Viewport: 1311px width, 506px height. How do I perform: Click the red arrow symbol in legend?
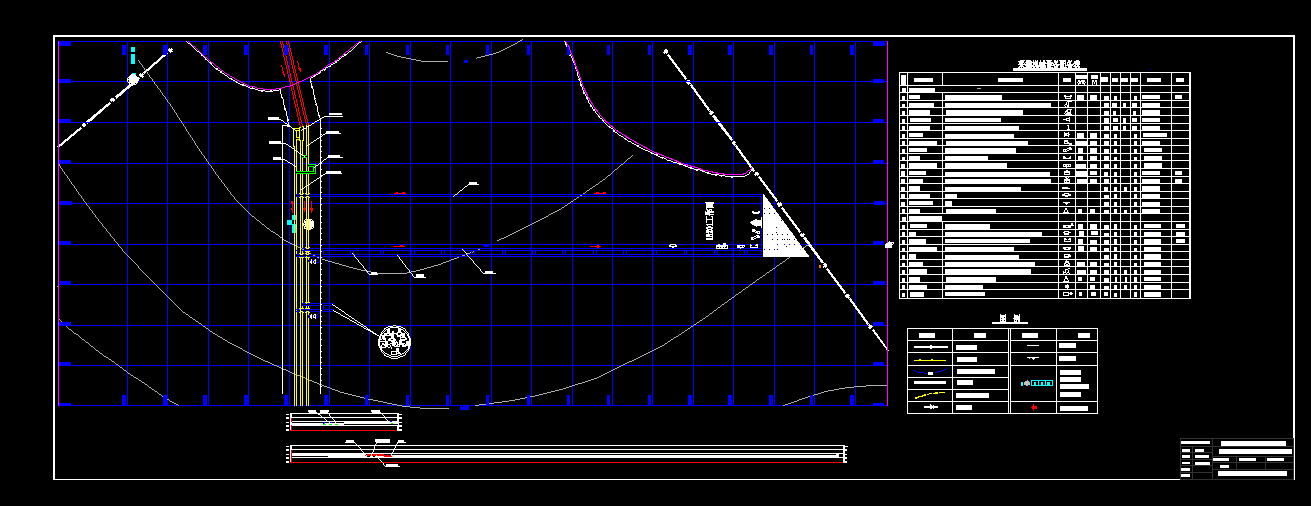tap(1034, 407)
